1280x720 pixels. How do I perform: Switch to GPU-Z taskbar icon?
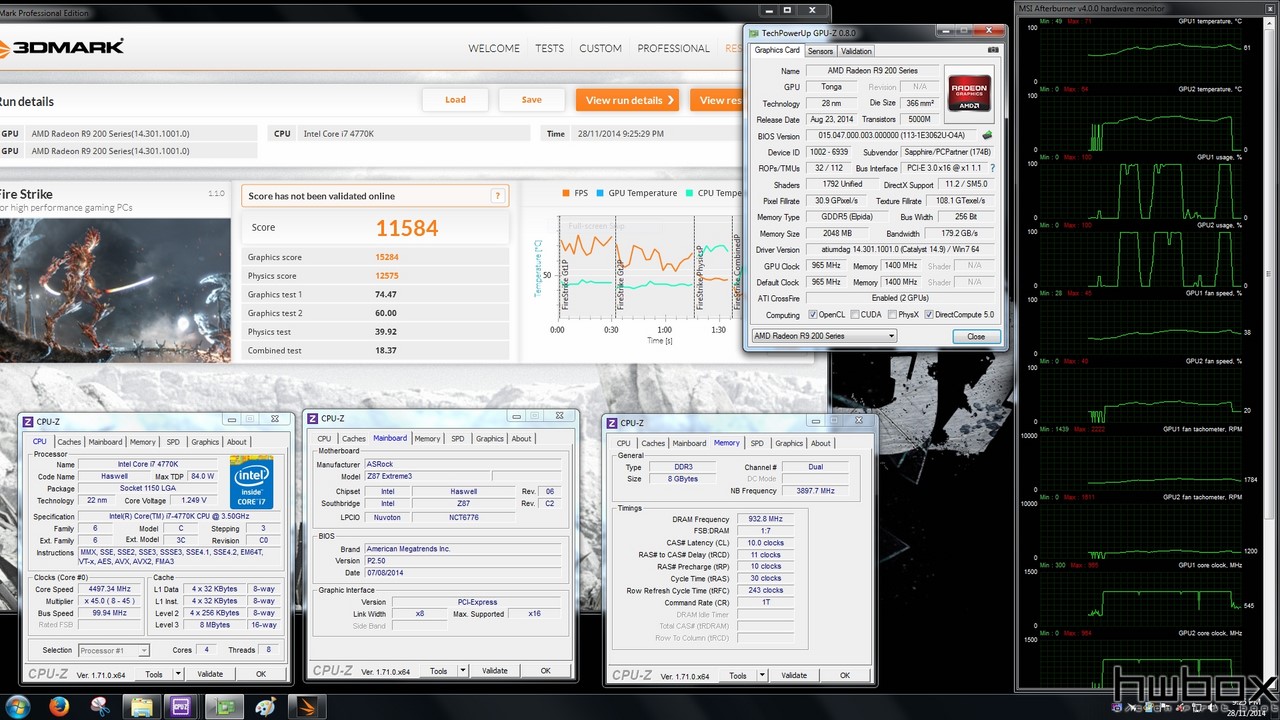point(225,707)
